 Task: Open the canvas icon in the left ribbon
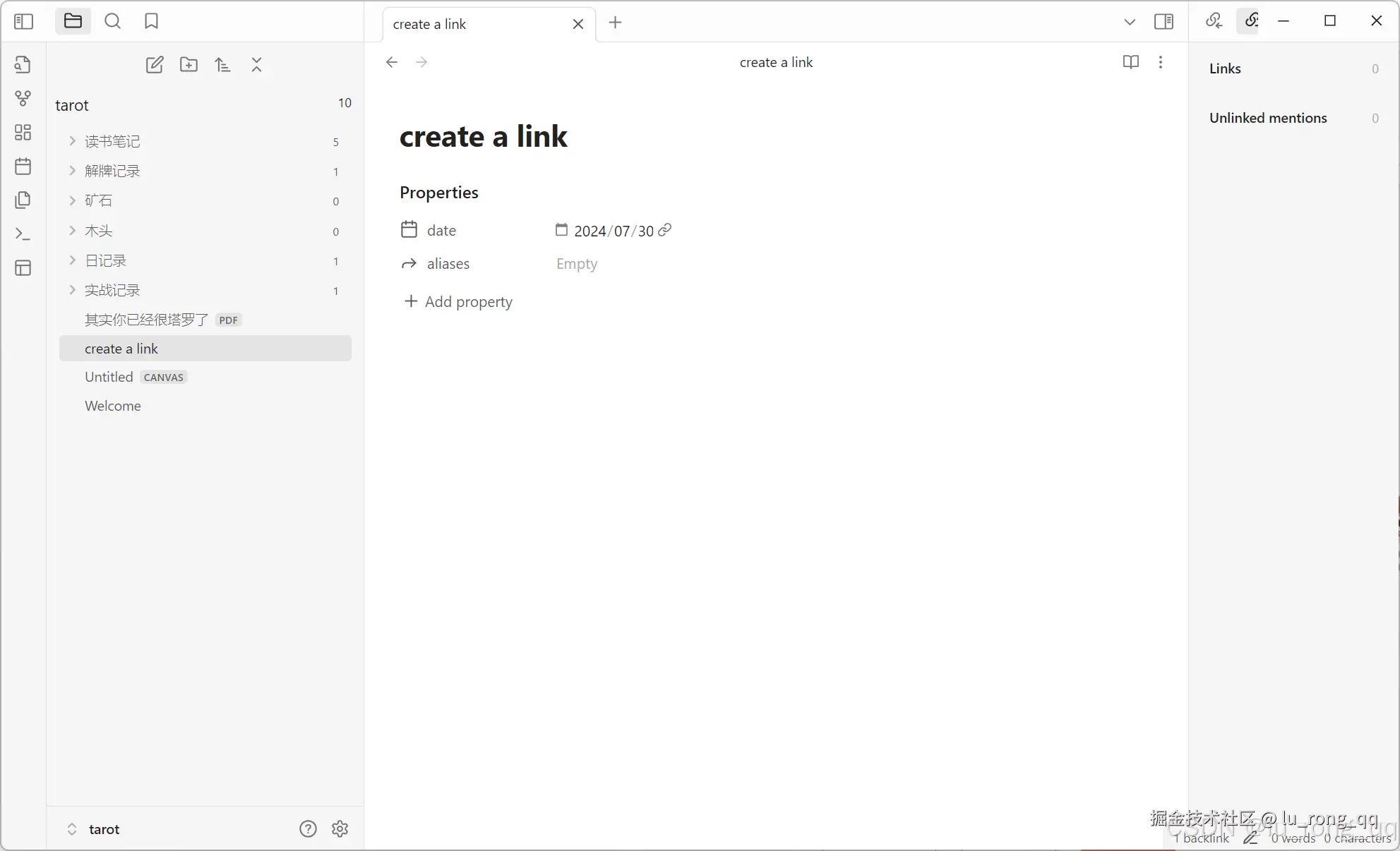[x=23, y=133]
